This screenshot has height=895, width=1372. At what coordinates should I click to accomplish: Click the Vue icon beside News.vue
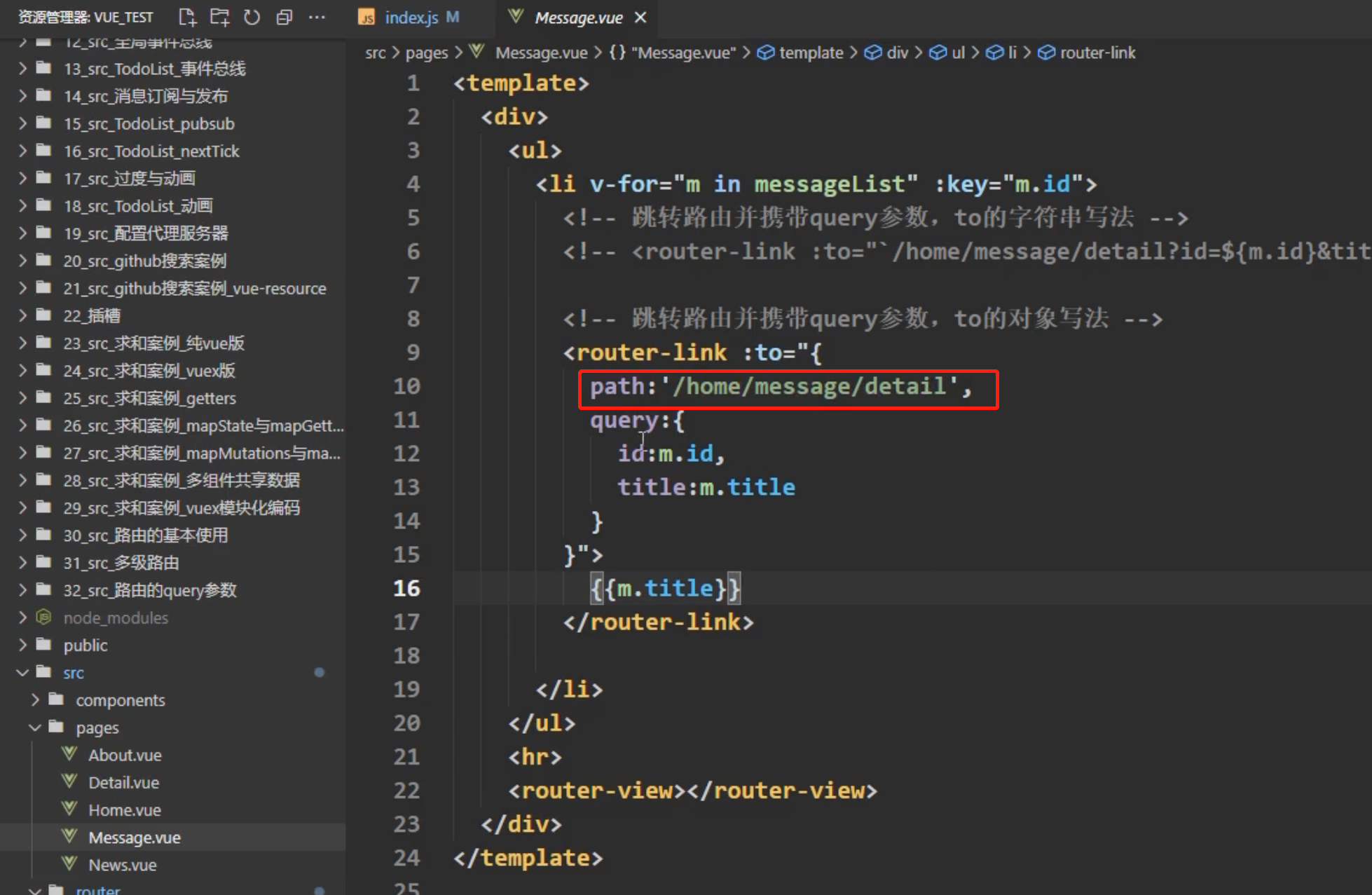click(69, 863)
